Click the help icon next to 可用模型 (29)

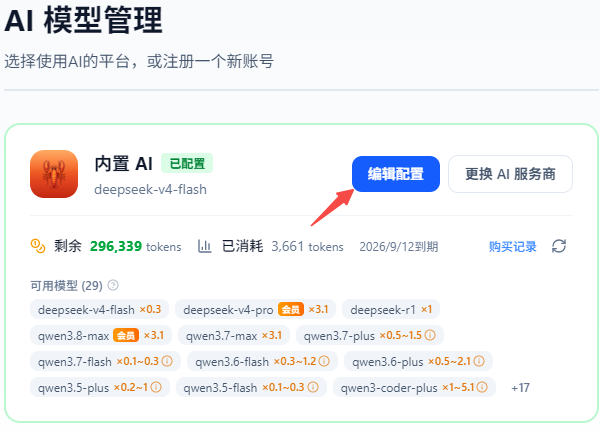(113, 285)
